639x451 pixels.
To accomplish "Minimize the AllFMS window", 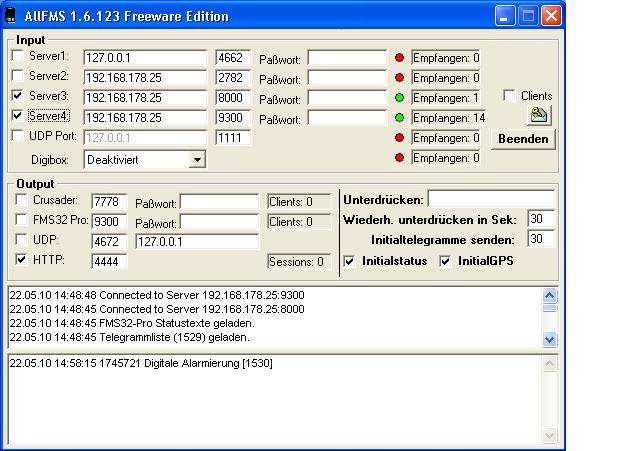I will pos(505,16).
